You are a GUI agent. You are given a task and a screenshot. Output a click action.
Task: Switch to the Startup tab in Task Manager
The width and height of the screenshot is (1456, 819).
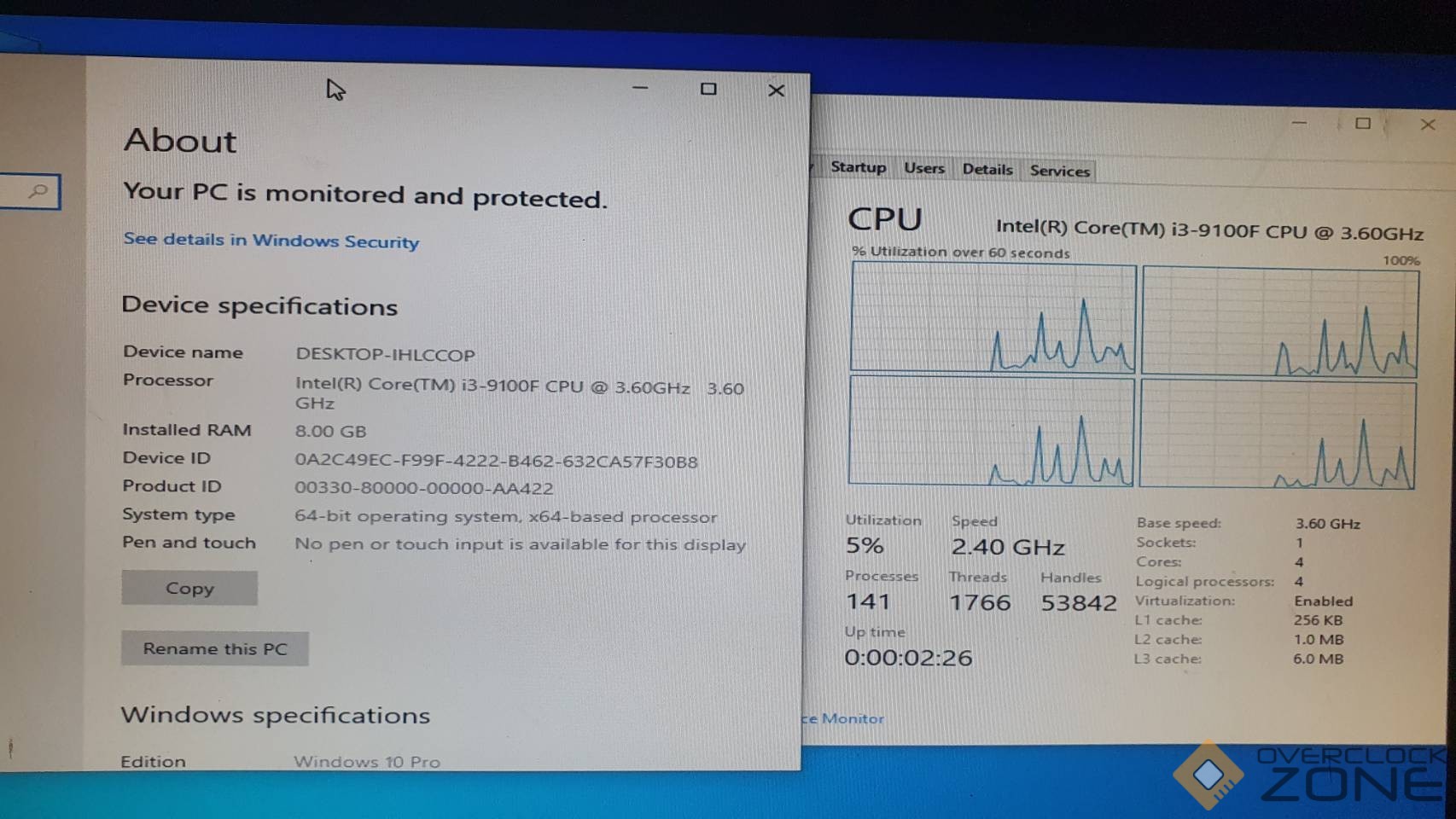(x=858, y=167)
